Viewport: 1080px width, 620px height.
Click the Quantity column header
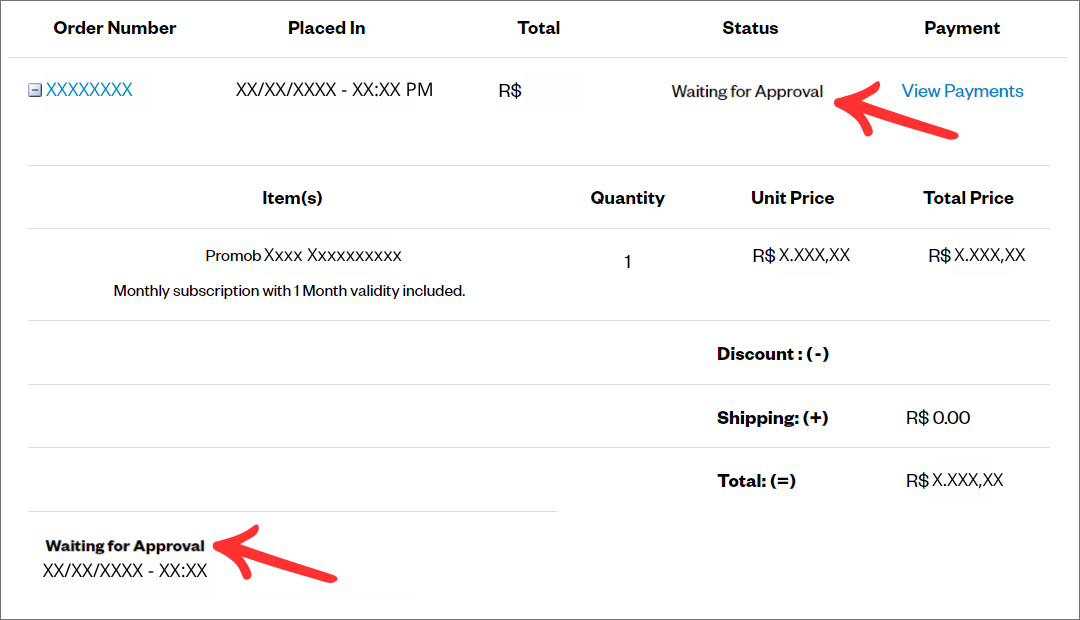pos(627,198)
